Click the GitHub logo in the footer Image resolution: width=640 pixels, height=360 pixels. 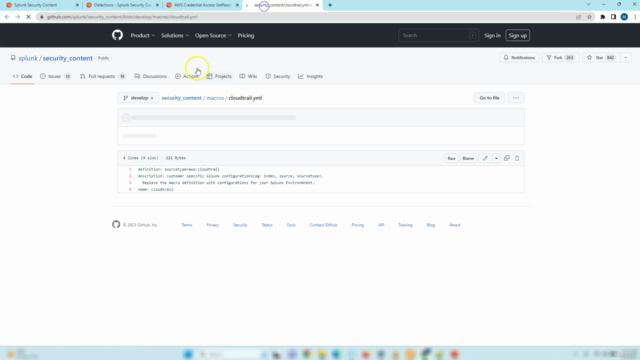[116, 224]
